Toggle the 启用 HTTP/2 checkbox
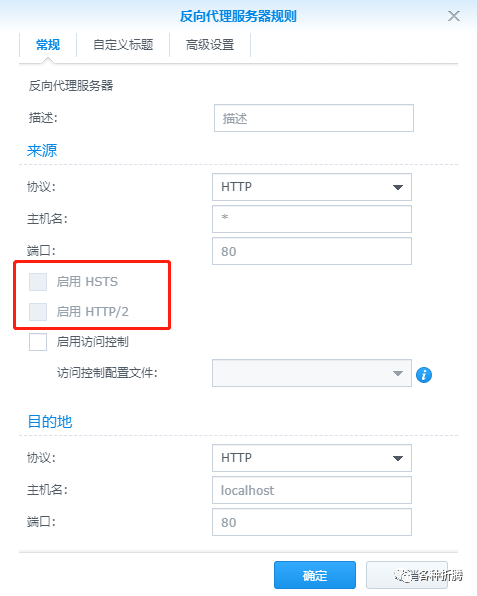477x596 pixels. (x=38, y=312)
